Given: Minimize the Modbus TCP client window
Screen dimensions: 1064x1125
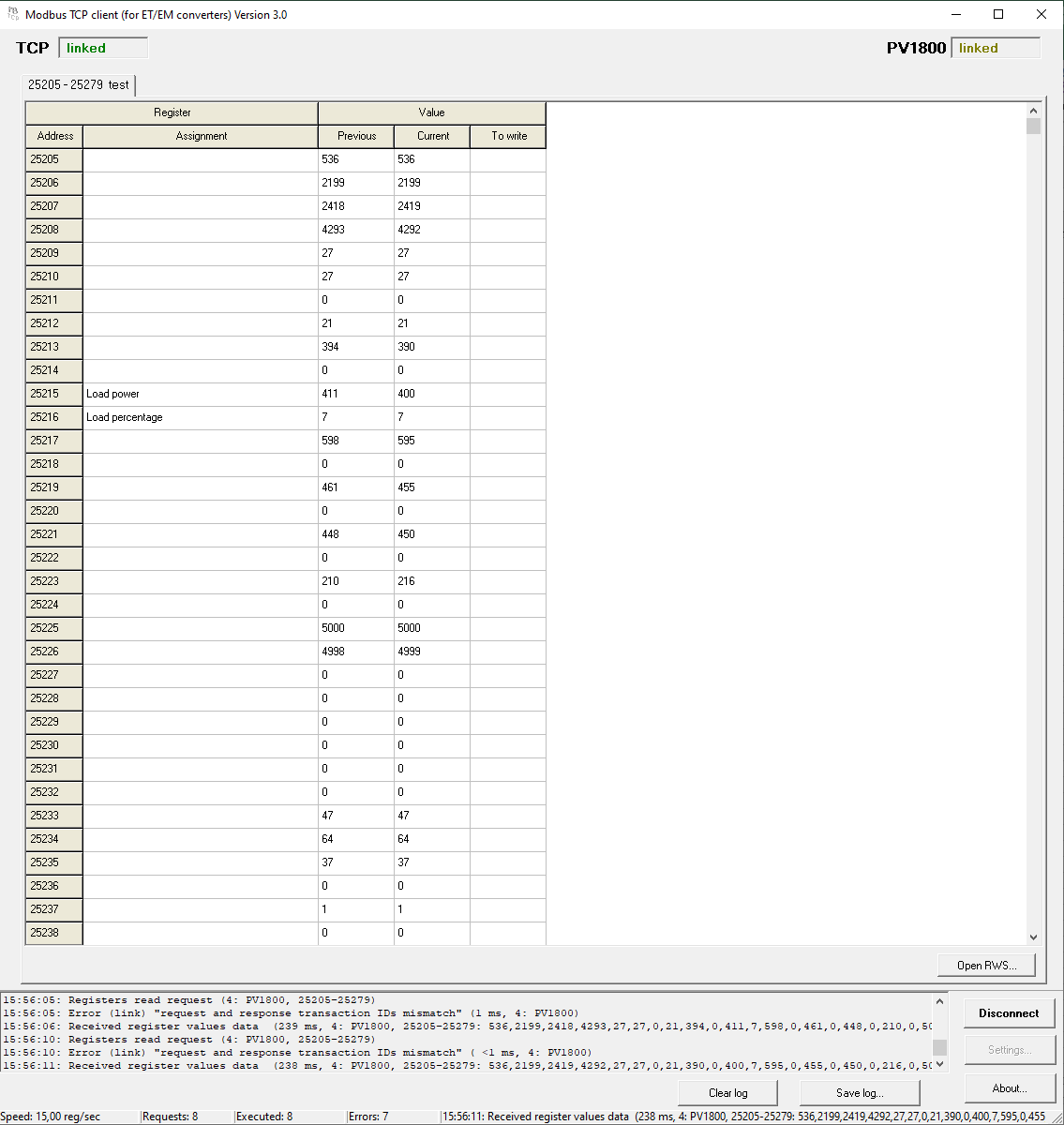Looking at the screenshot, I should click(x=956, y=14).
